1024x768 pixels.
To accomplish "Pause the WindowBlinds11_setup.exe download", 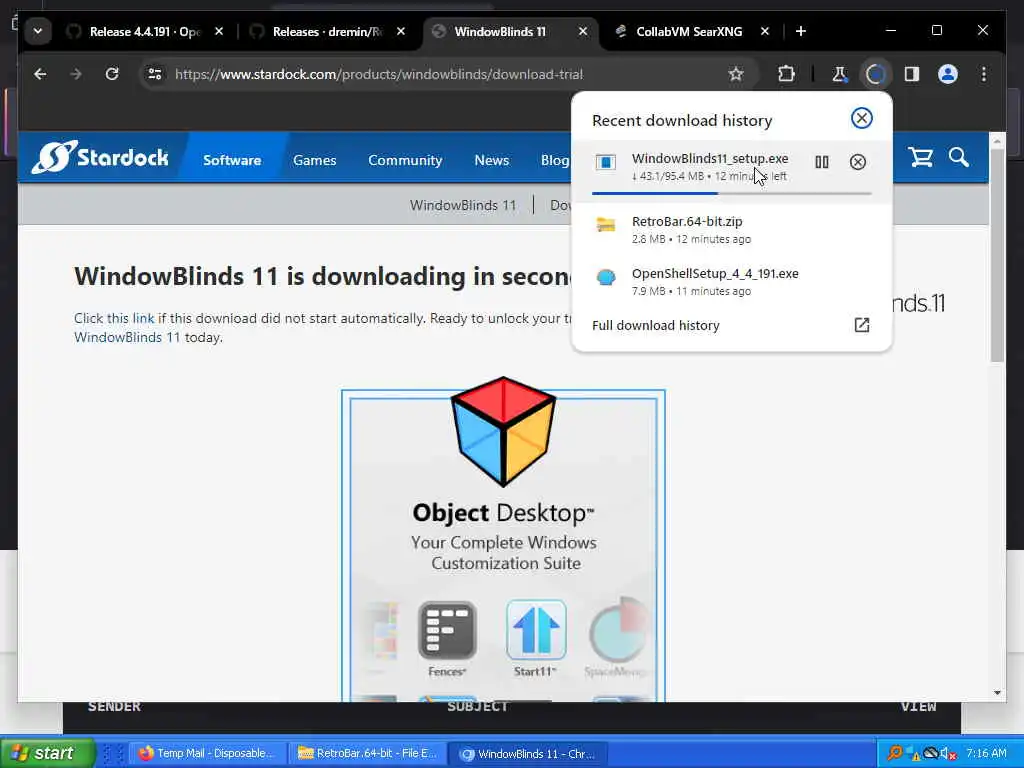I will 822,162.
